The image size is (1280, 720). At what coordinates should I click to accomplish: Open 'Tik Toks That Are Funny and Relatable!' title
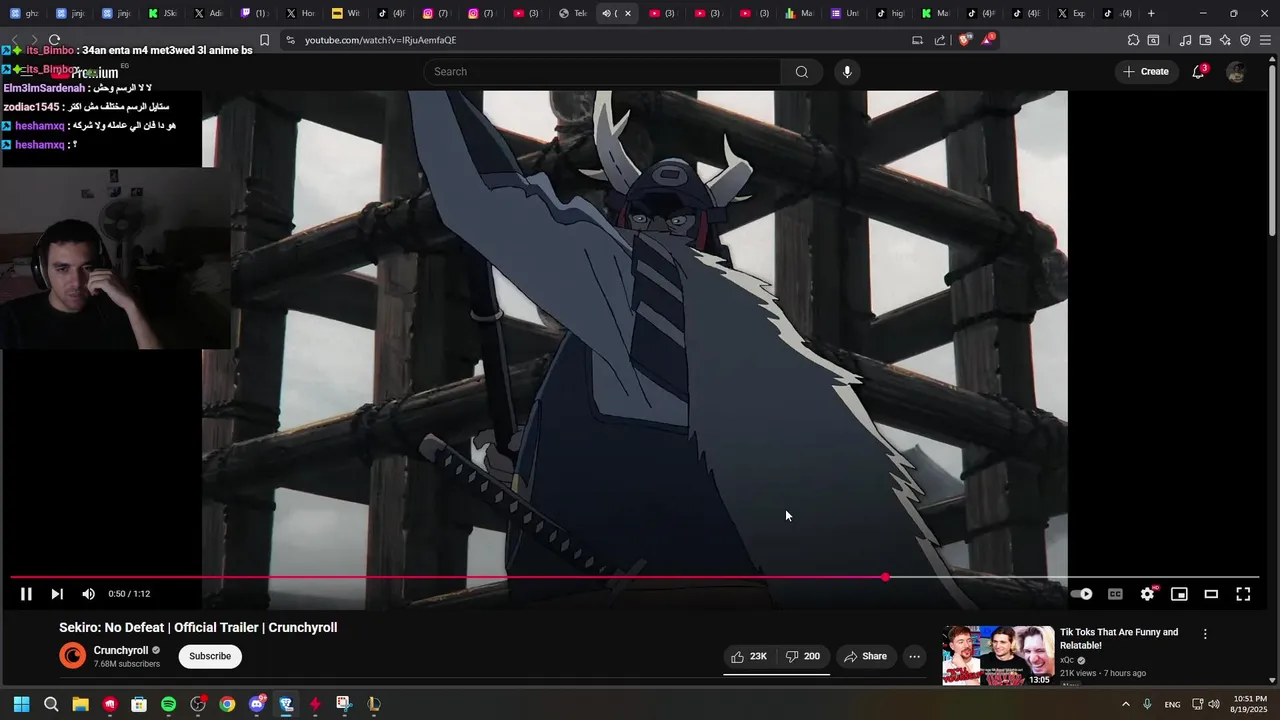click(x=1119, y=638)
